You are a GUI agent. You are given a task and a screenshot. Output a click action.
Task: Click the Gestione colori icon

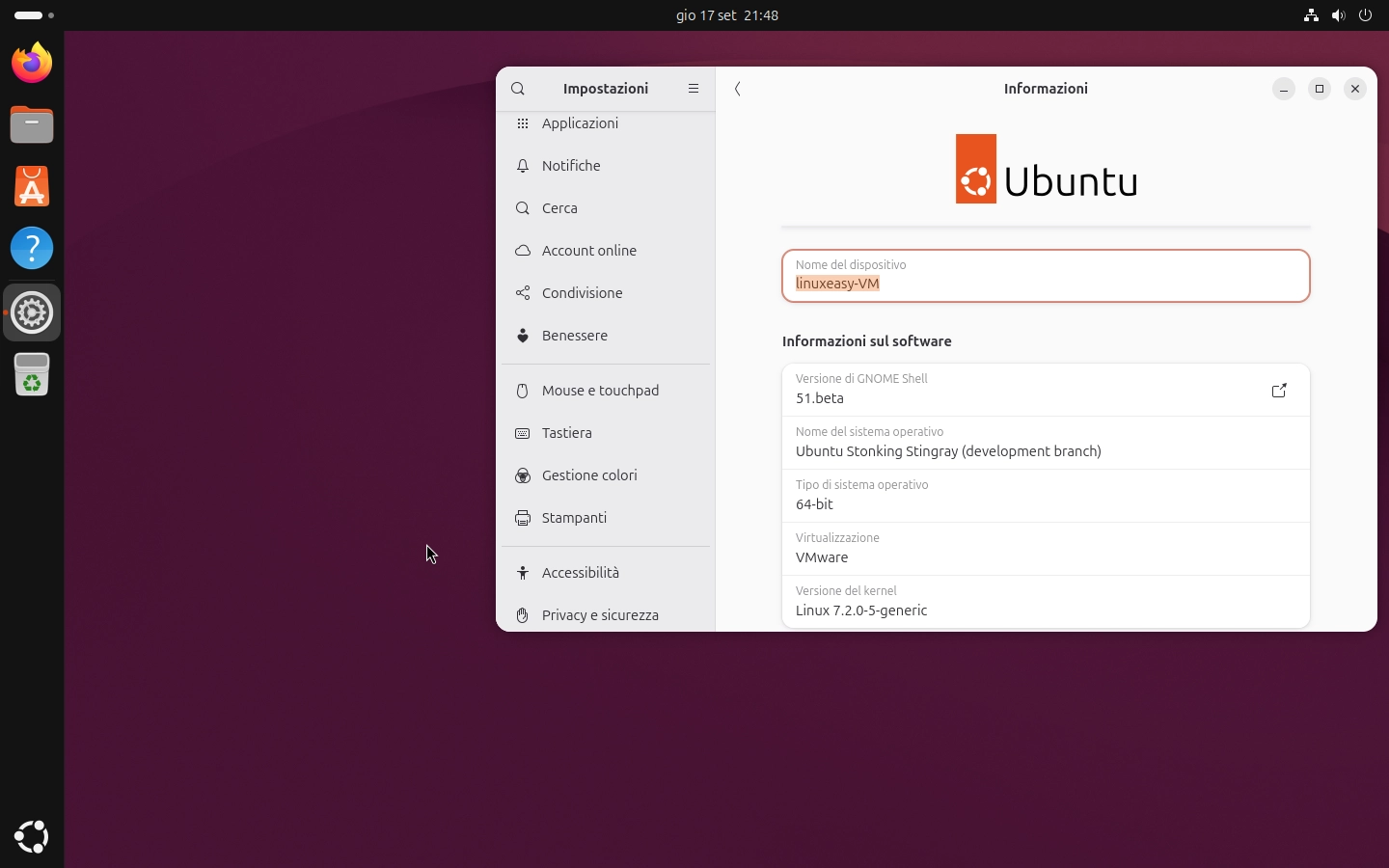click(x=523, y=475)
